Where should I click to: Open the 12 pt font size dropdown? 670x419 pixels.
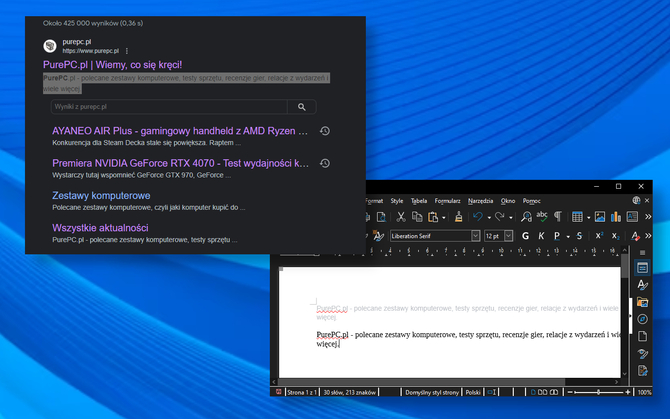click(508, 236)
